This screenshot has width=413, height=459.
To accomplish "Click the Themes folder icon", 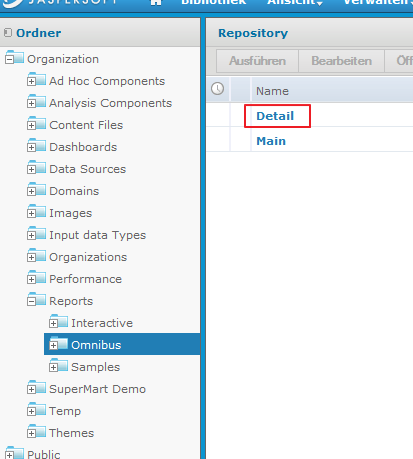I will 37,431.
